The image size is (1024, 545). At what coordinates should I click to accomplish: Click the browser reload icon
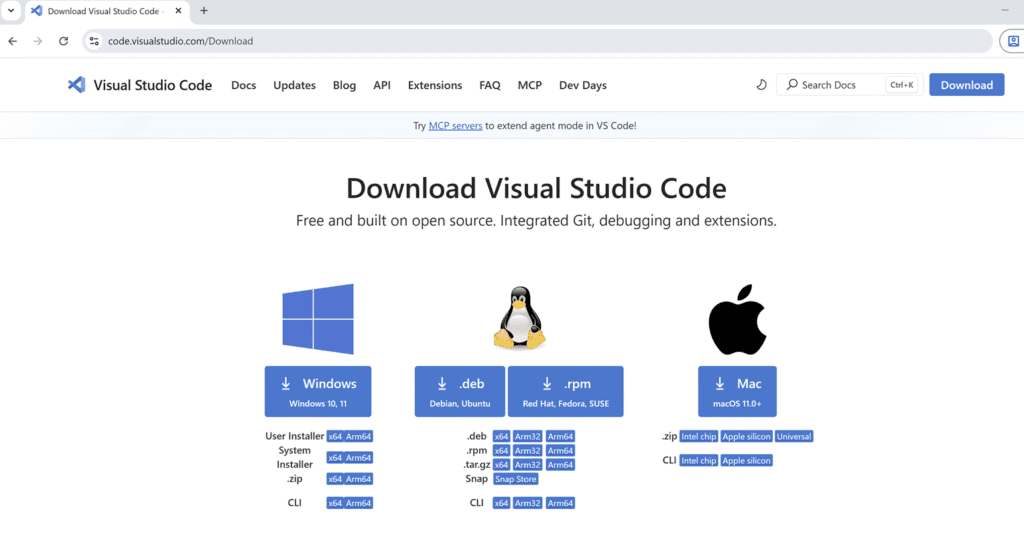63,41
